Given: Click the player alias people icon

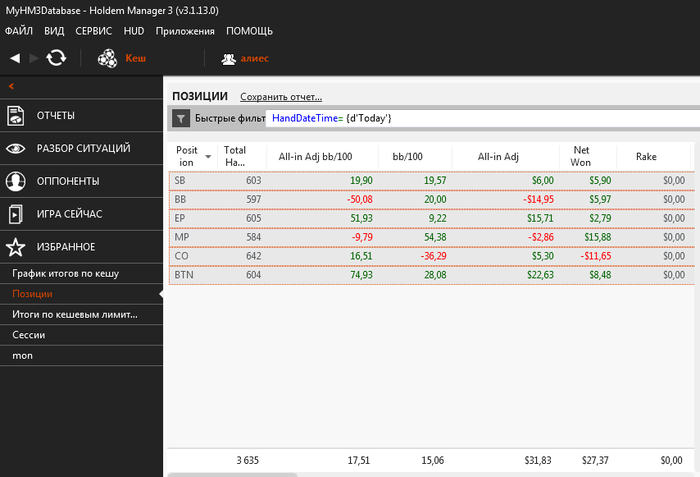Looking at the screenshot, I should pyautogui.click(x=229, y=59).
